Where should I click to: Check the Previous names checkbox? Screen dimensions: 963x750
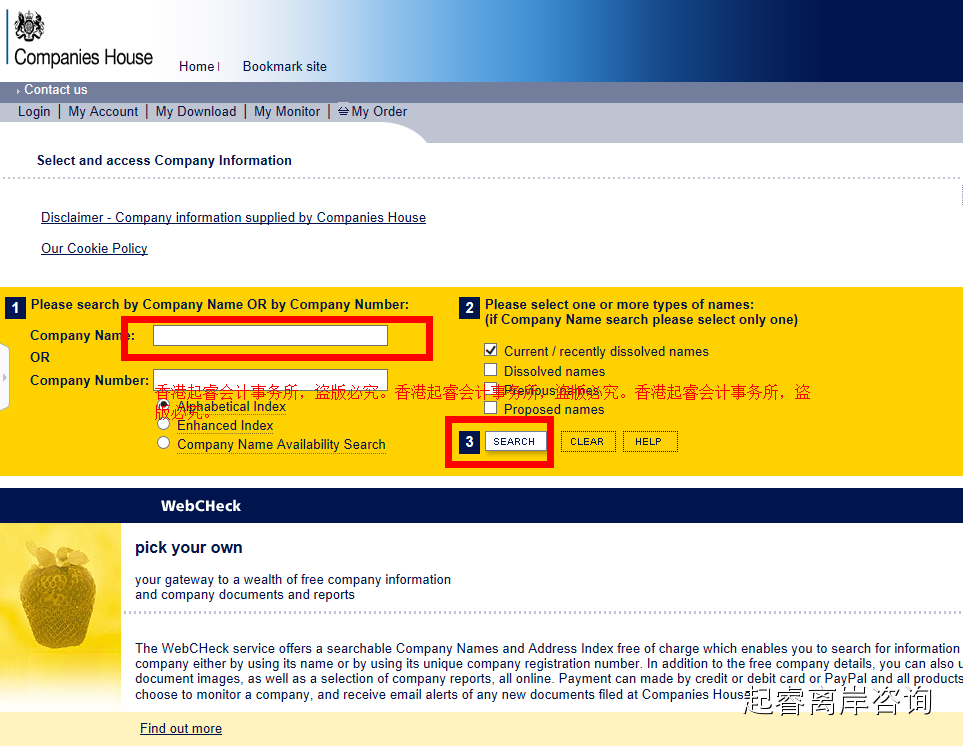[x=490, y=389]
